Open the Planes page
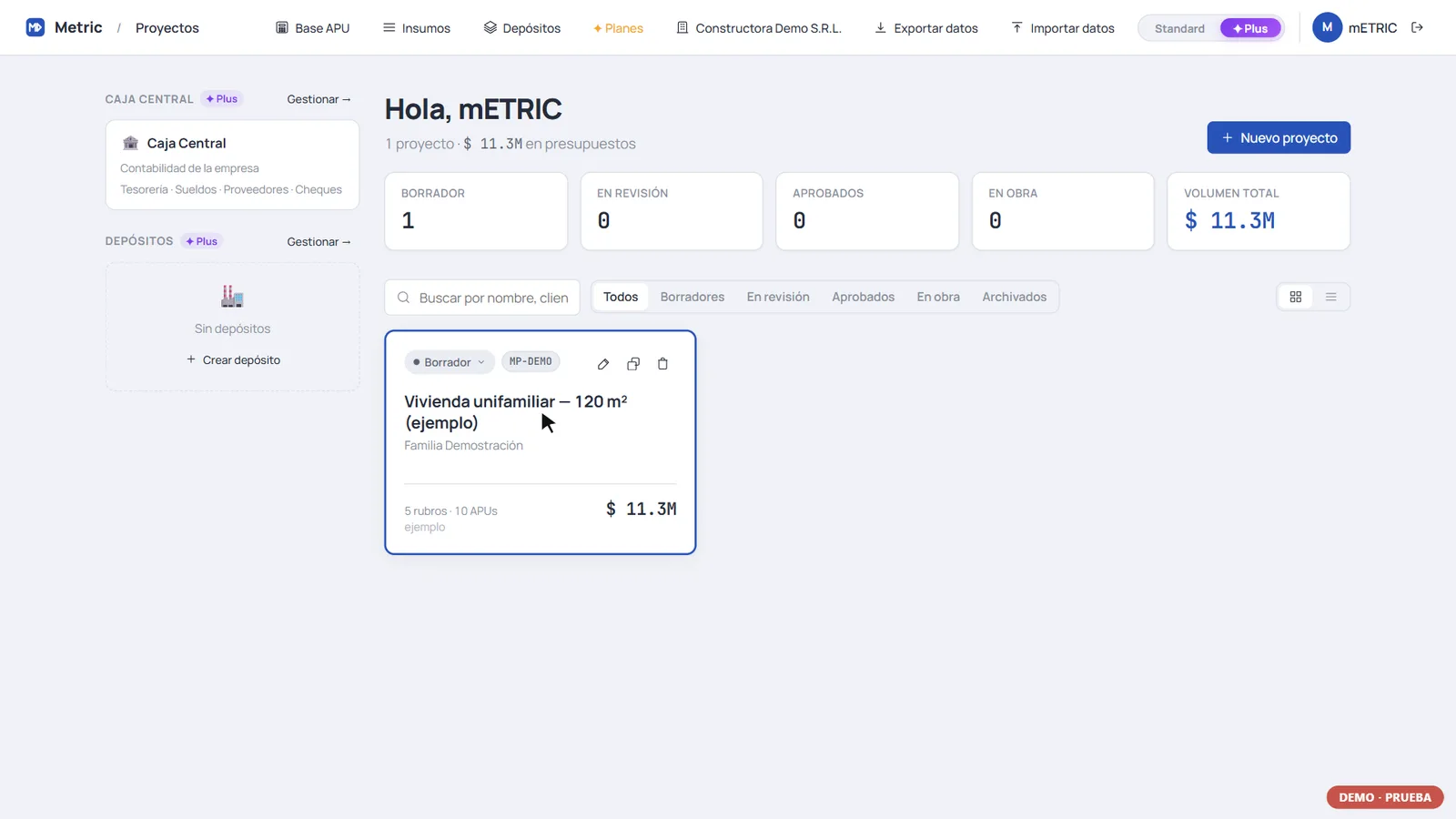This screenshot has height=819, width=1456. click(618, 28)
